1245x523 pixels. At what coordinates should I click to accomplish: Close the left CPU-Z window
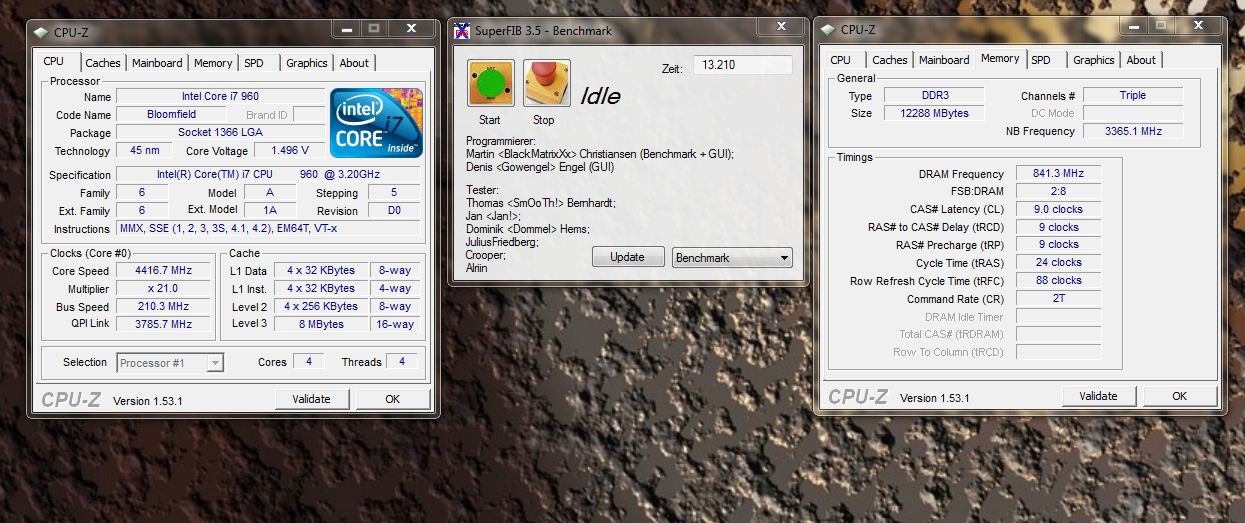point(410,28)
